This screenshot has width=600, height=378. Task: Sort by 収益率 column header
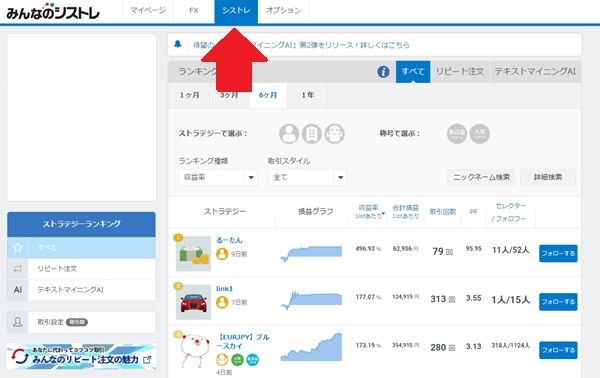point(369,212)
